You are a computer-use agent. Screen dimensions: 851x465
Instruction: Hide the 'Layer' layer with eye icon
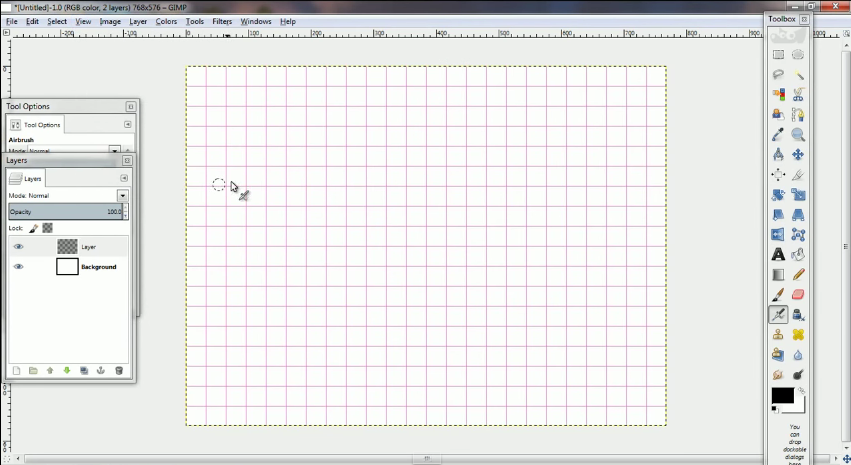pos(18,247)
